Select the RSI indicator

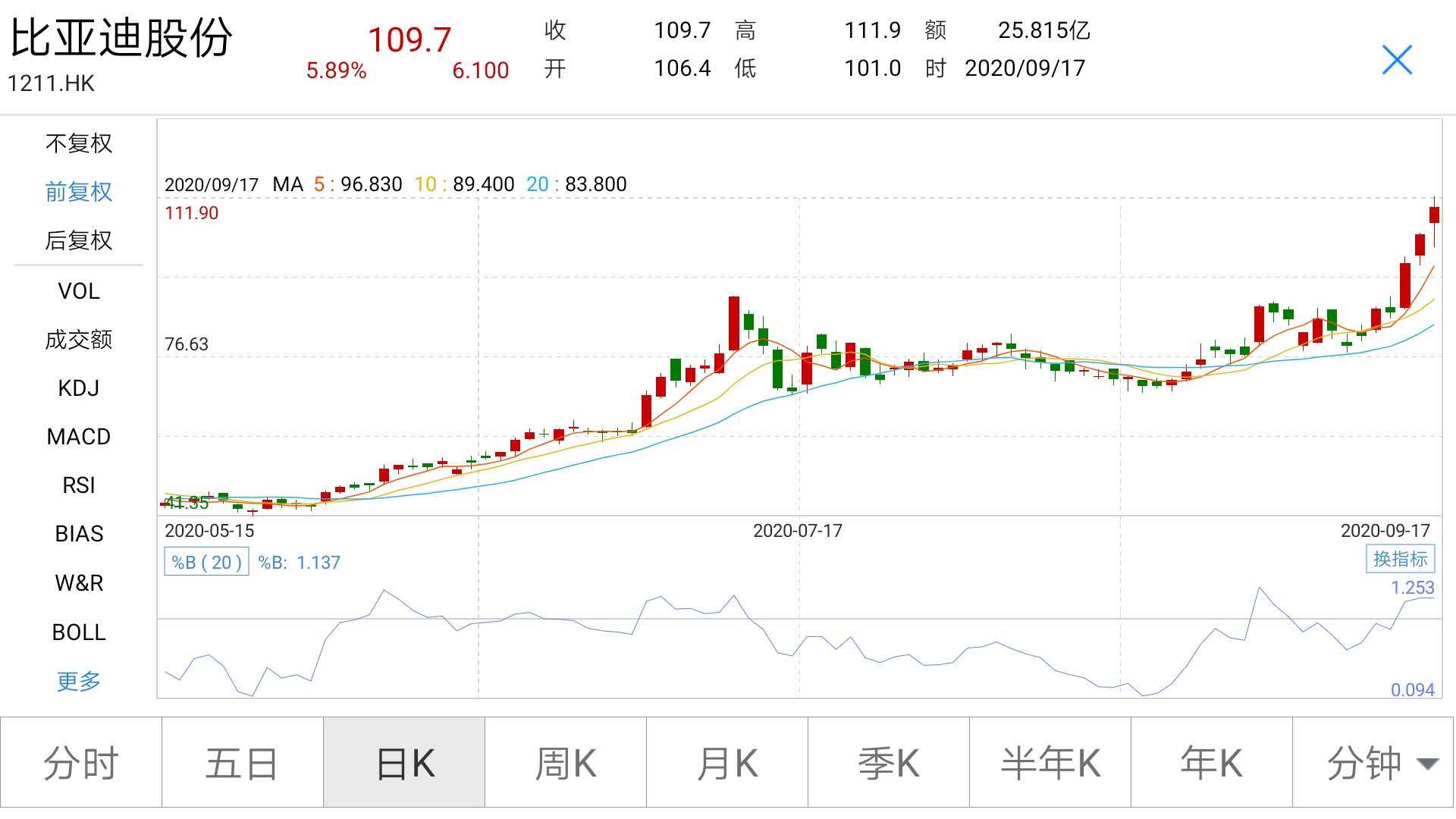click(x=78, y=485)
